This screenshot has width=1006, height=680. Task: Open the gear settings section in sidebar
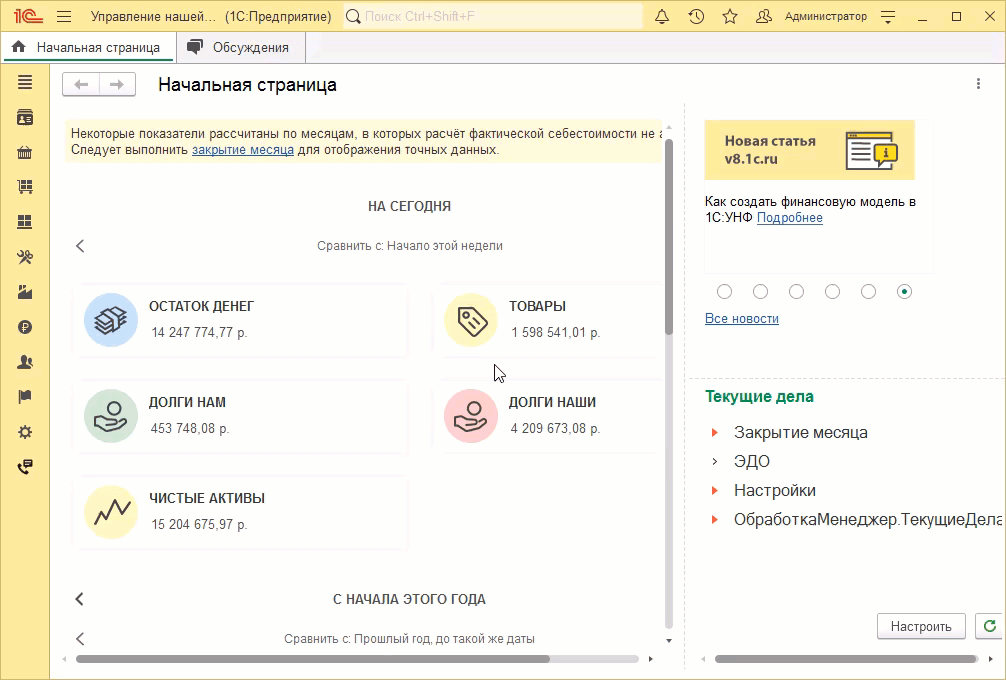pyautogui.click(x=25, y=432)
